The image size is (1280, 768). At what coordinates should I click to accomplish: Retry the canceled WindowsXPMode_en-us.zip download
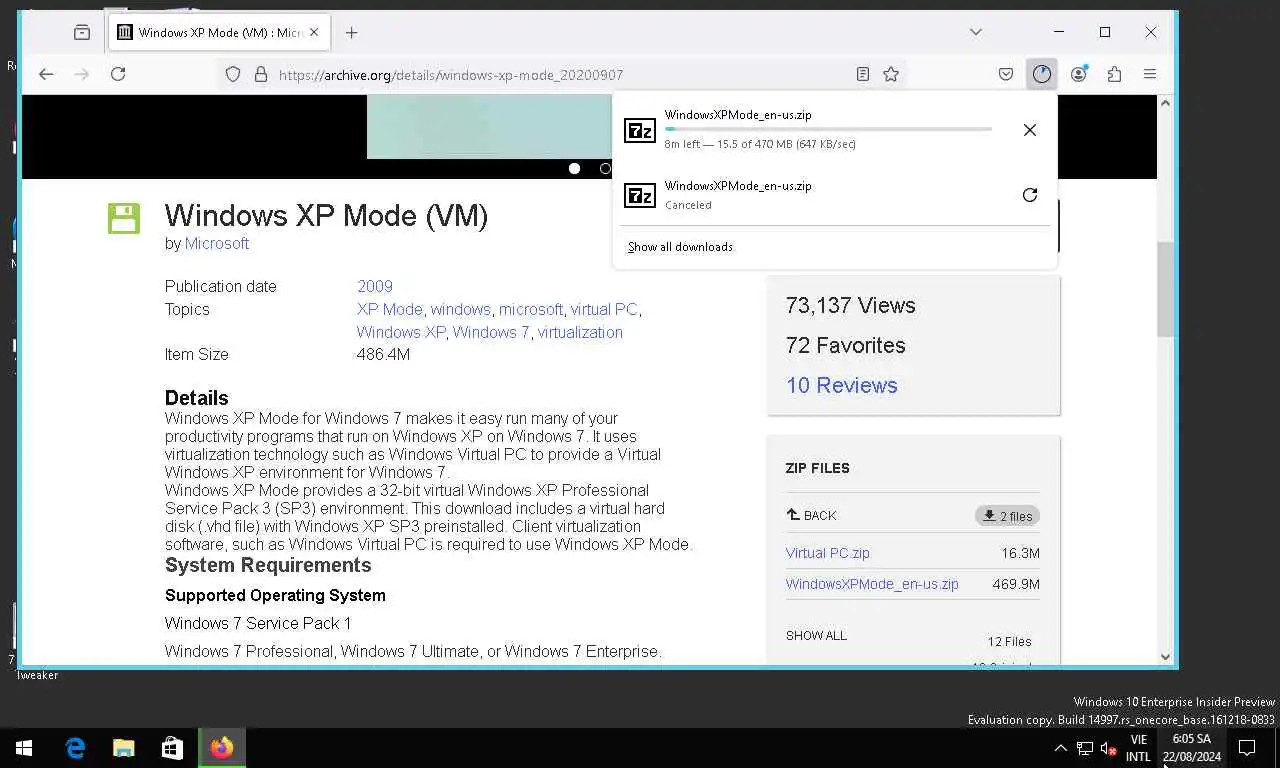click(x=1030, y=195)
